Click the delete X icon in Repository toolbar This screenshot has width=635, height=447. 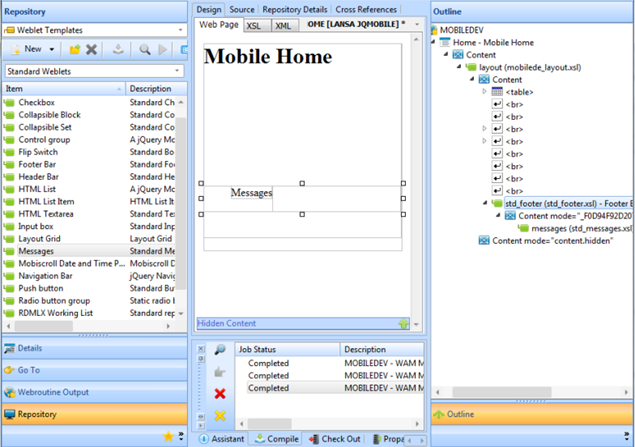[x=92, y=49]
